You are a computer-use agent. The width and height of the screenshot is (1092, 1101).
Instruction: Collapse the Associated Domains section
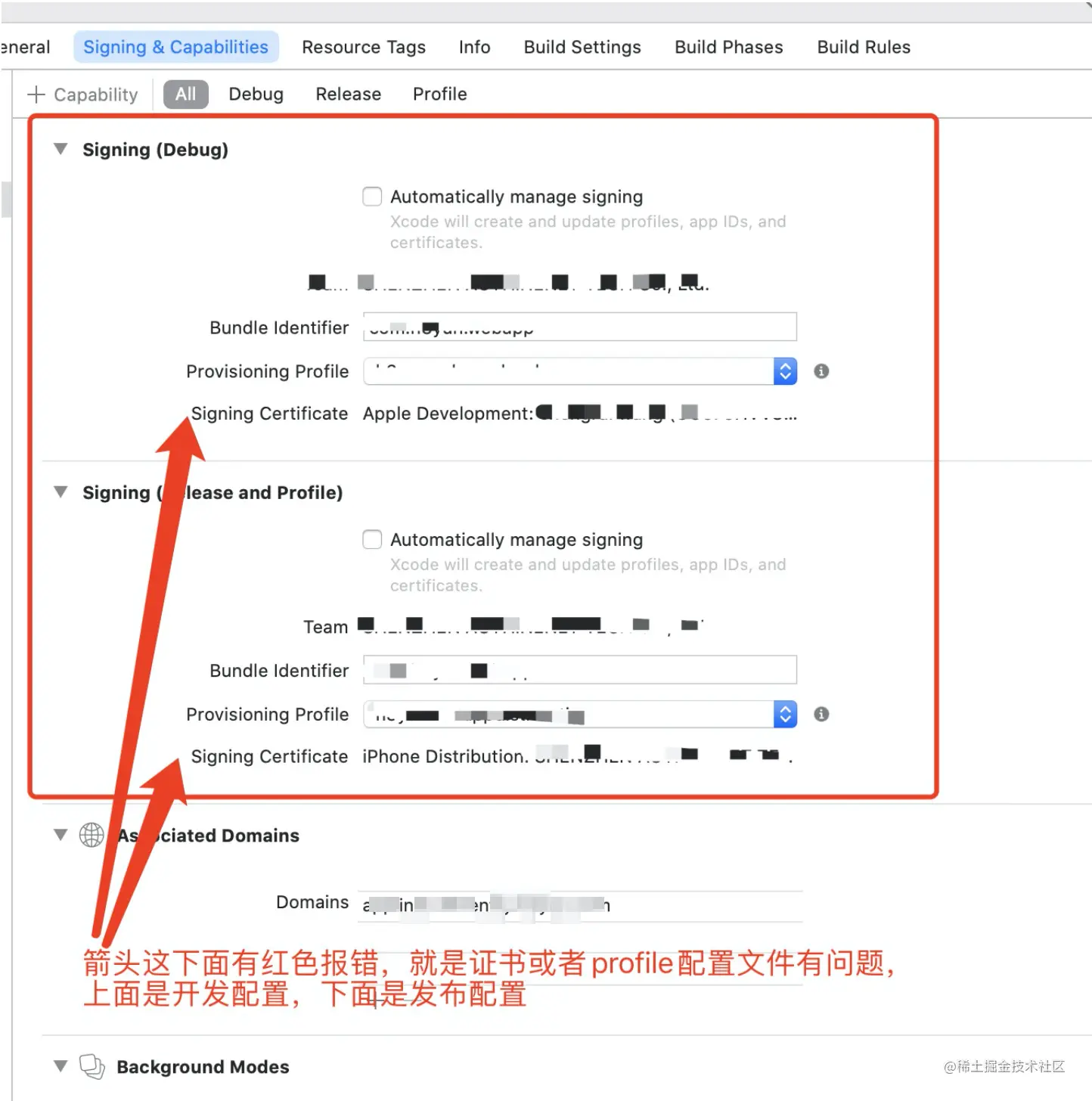pos(61,835)
